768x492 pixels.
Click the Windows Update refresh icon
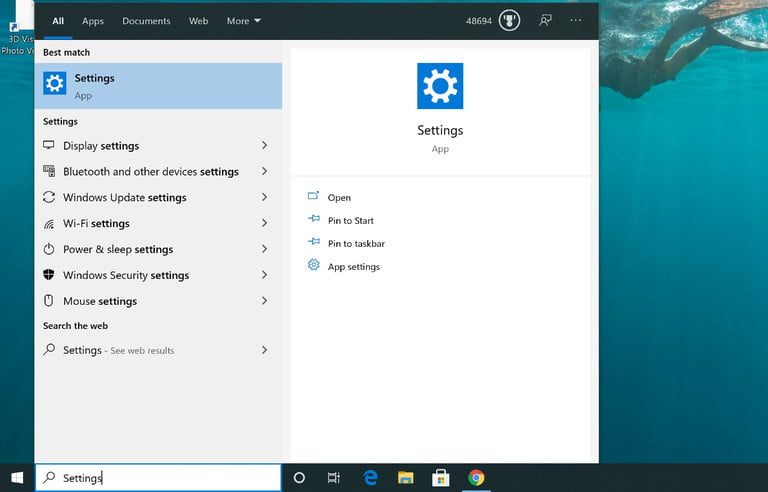(x=49, y=197)
